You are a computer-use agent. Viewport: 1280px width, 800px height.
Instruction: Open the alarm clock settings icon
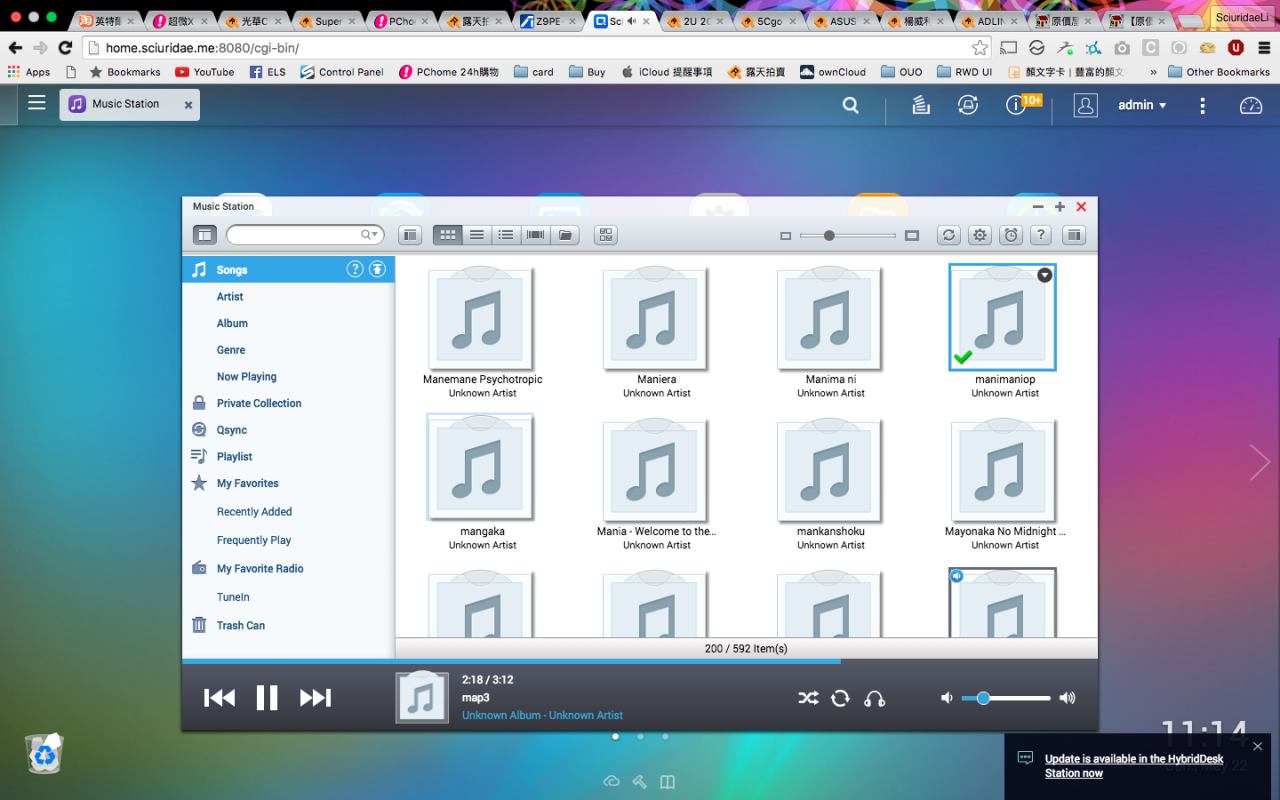pyautogui.click(x=1011, y=235)
